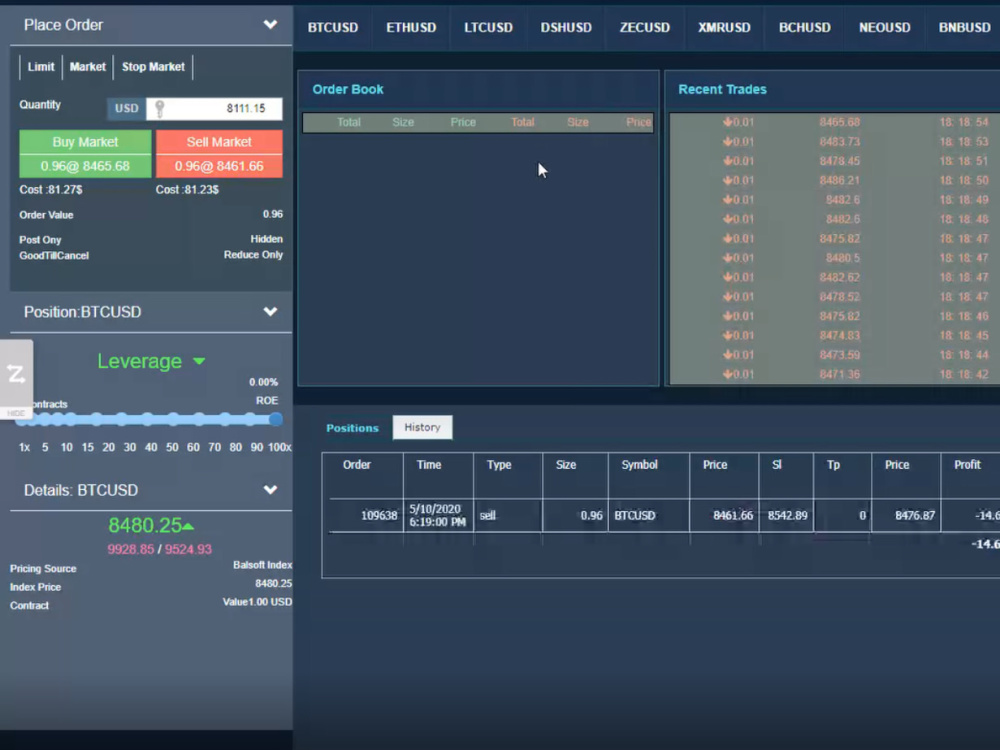
Task: Click the Type column header
Action: point(499,465)
